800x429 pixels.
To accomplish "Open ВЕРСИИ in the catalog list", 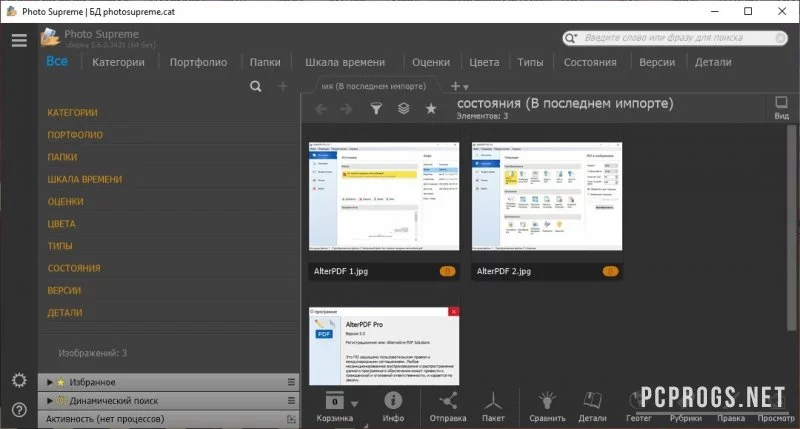I will click(64, 291).
